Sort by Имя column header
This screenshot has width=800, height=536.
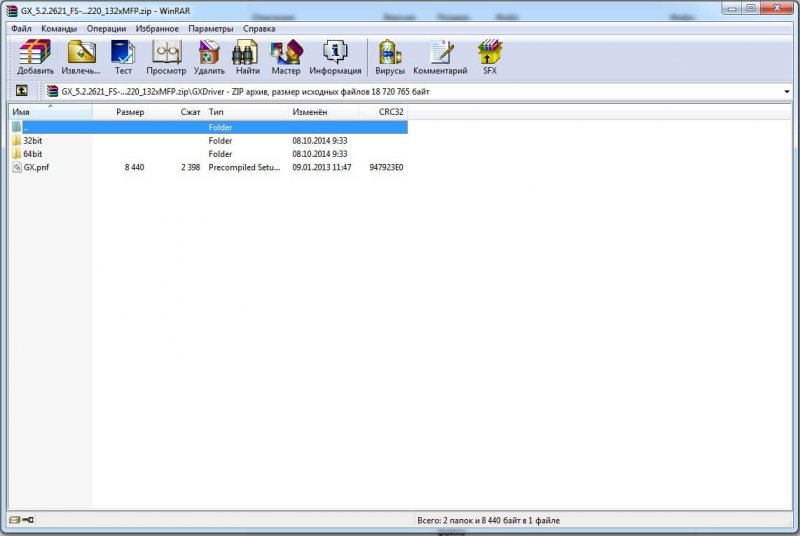point(51,112)
